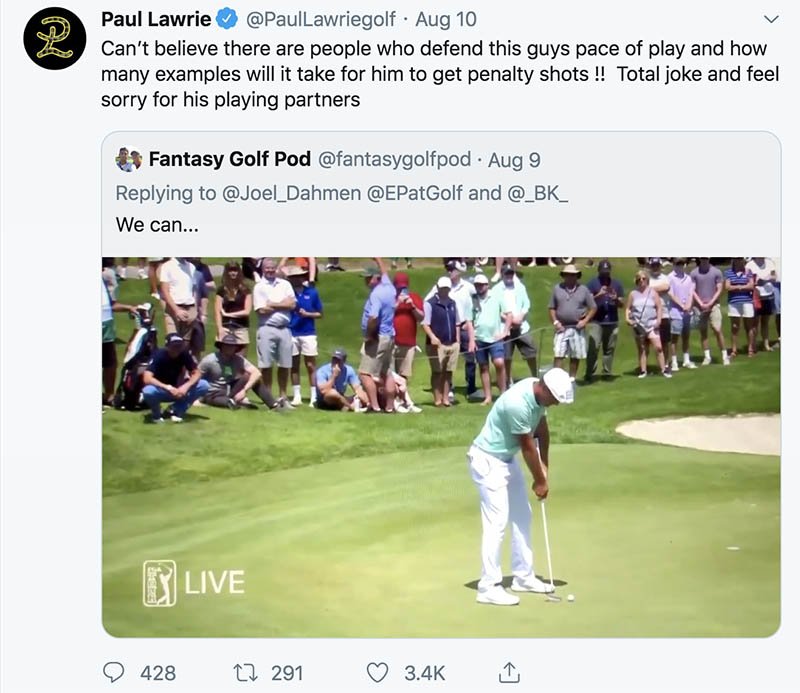
Task: Click the blue verified badge
Action: 225,19
